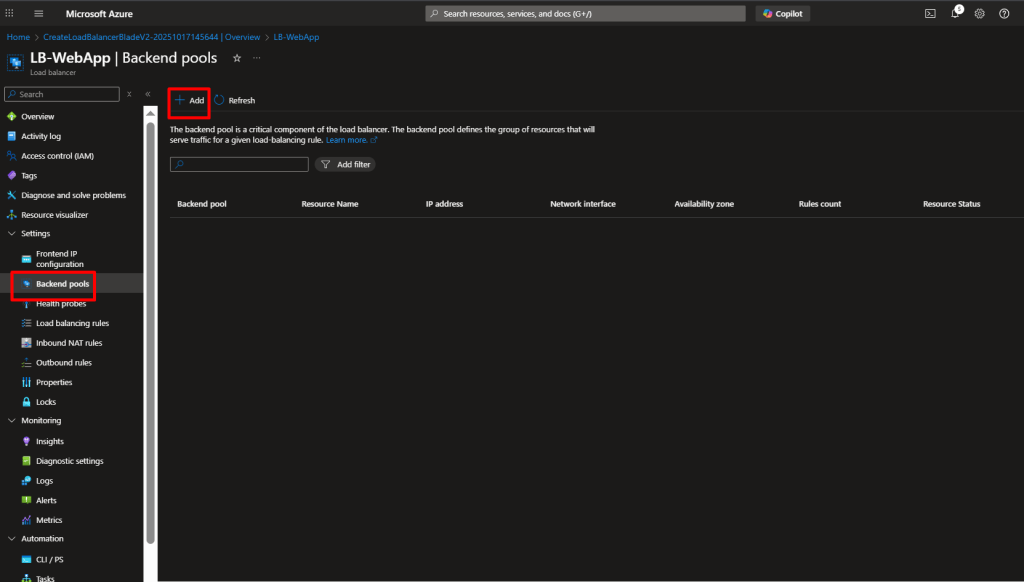Open portal settings gear icon
Viewport: 1024px width, 582px height.
pyautogui.click(x=979, y=14)
